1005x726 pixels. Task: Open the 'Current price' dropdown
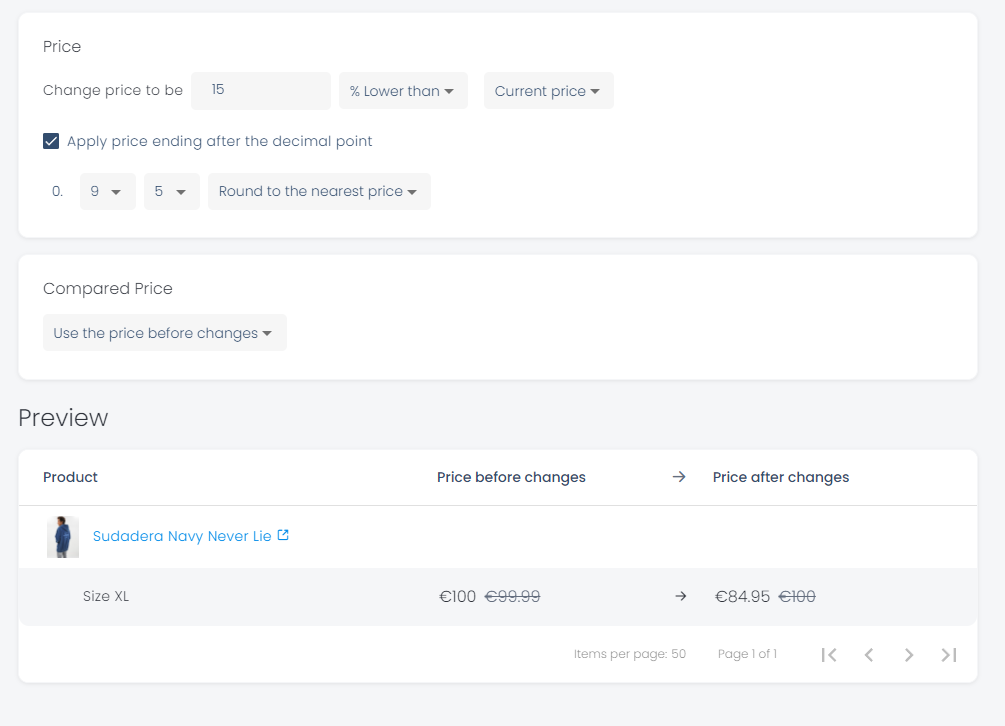[x=548, y=91]
